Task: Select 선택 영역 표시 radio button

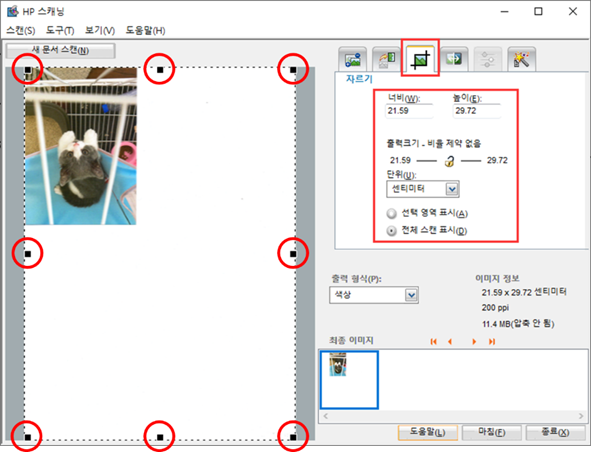Action: 392,213
